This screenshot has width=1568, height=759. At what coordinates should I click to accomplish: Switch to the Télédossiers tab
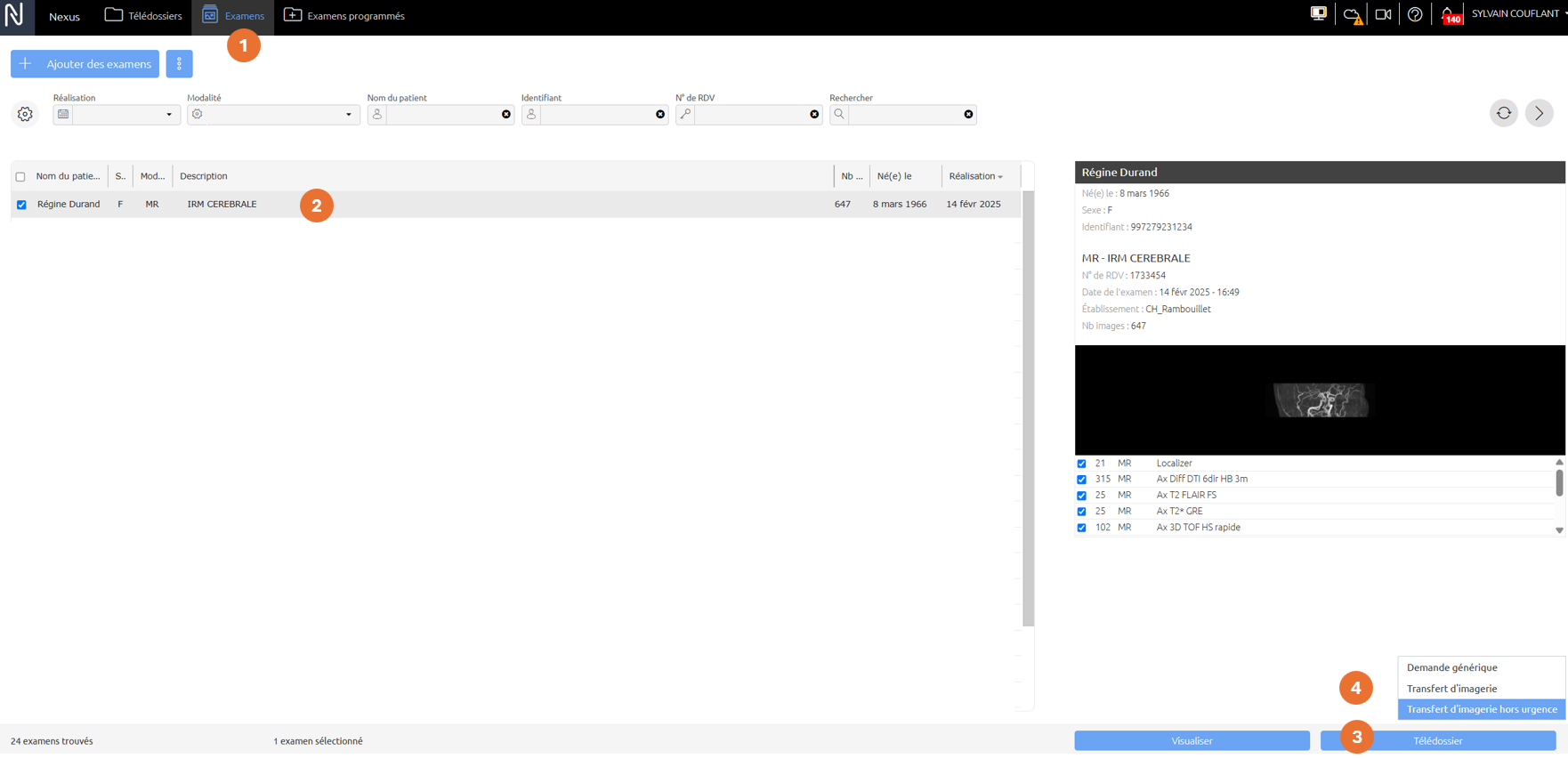click(x=143, y=16)
